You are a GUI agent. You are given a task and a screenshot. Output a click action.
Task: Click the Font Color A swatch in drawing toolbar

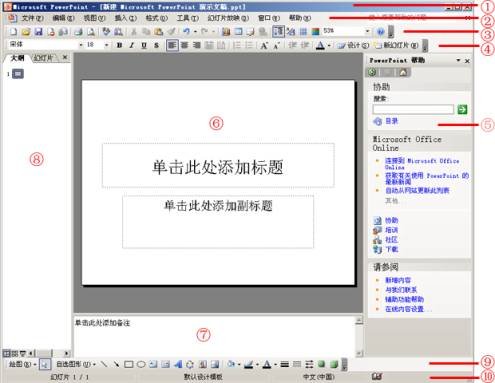[x=267, y=365]
